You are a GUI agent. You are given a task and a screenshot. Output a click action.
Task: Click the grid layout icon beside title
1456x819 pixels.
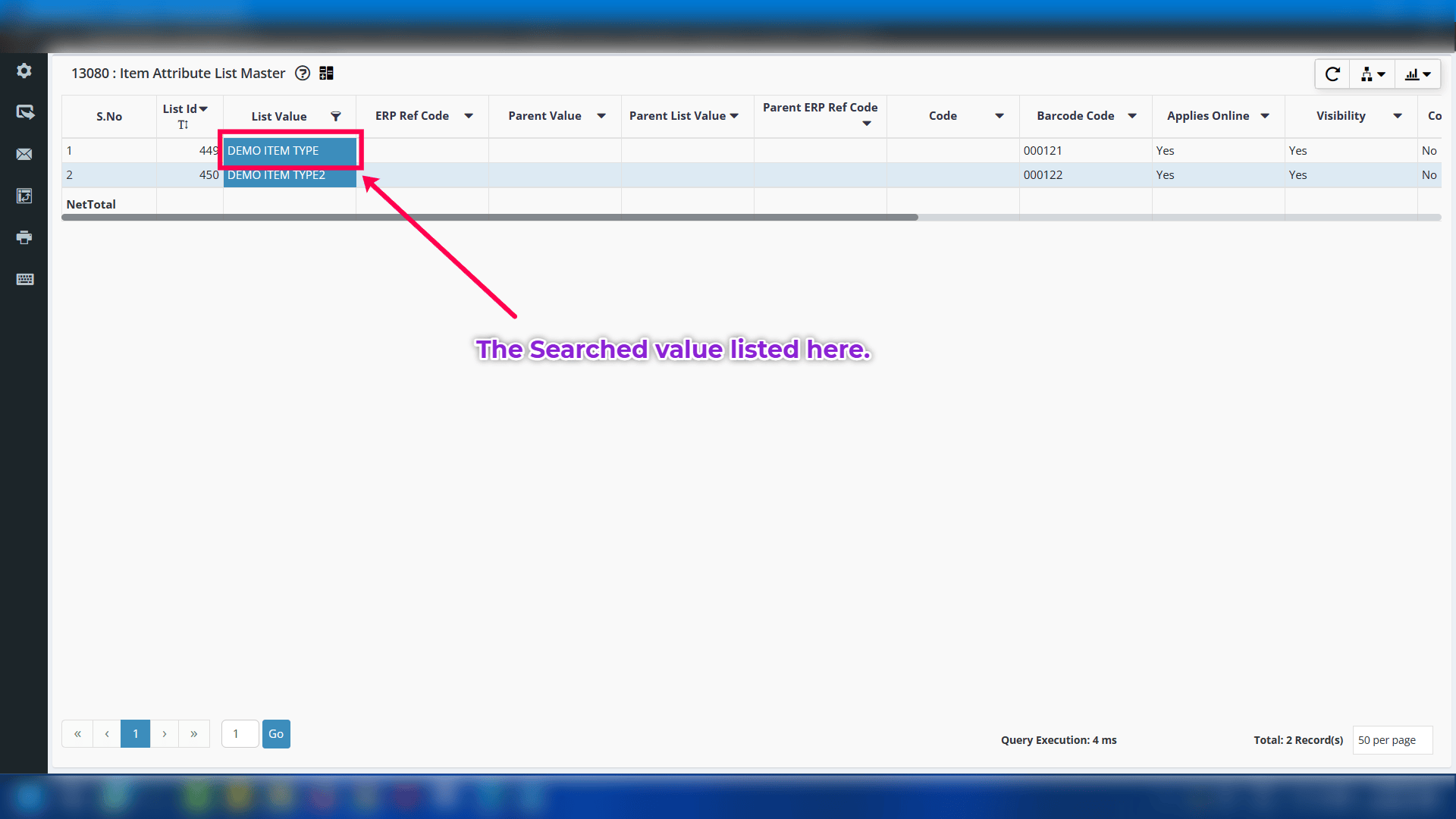[326, 74]
